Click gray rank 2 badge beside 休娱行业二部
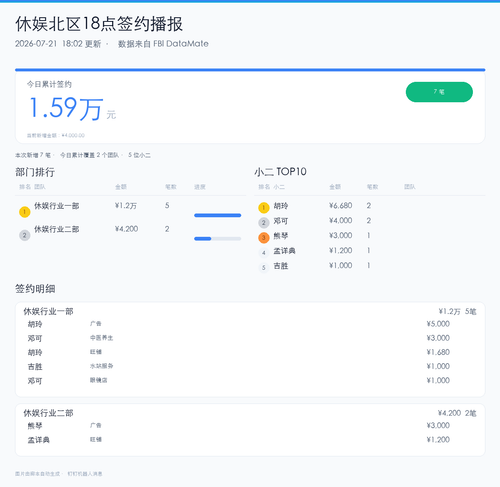500x487 pixels. click(25, 235)
